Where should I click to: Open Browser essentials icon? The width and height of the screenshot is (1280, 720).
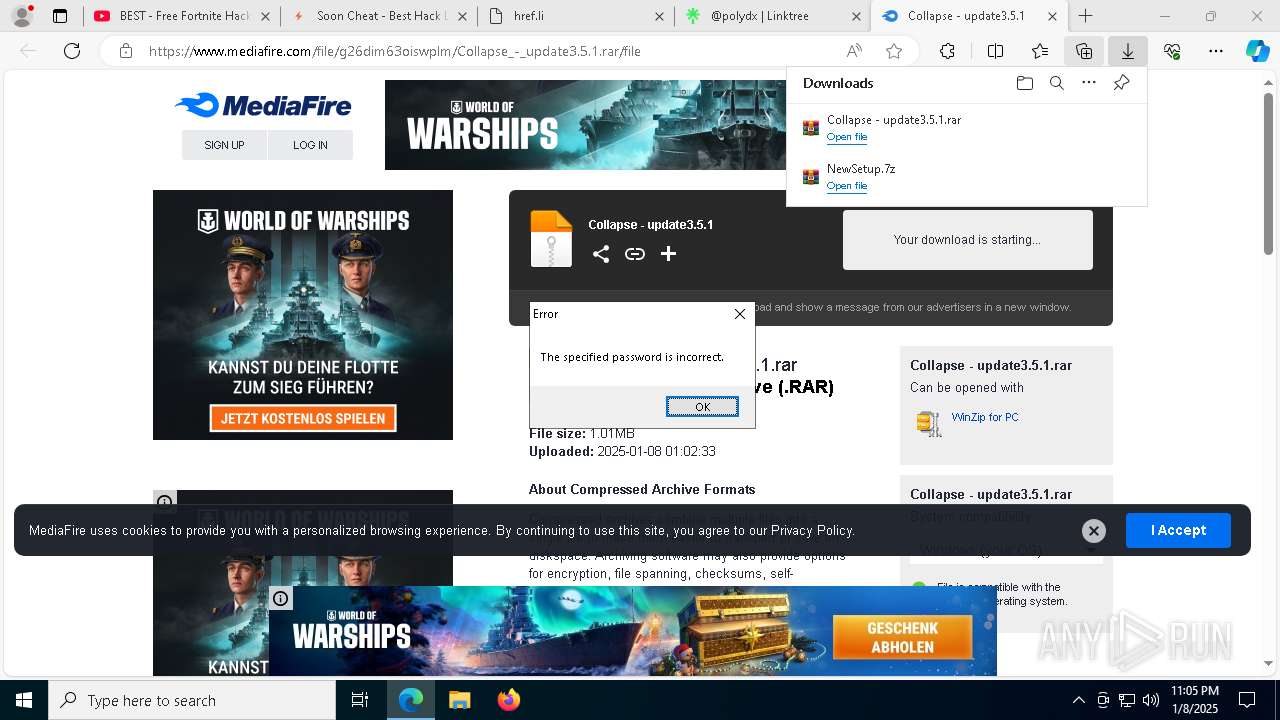tap(1172, 51)
